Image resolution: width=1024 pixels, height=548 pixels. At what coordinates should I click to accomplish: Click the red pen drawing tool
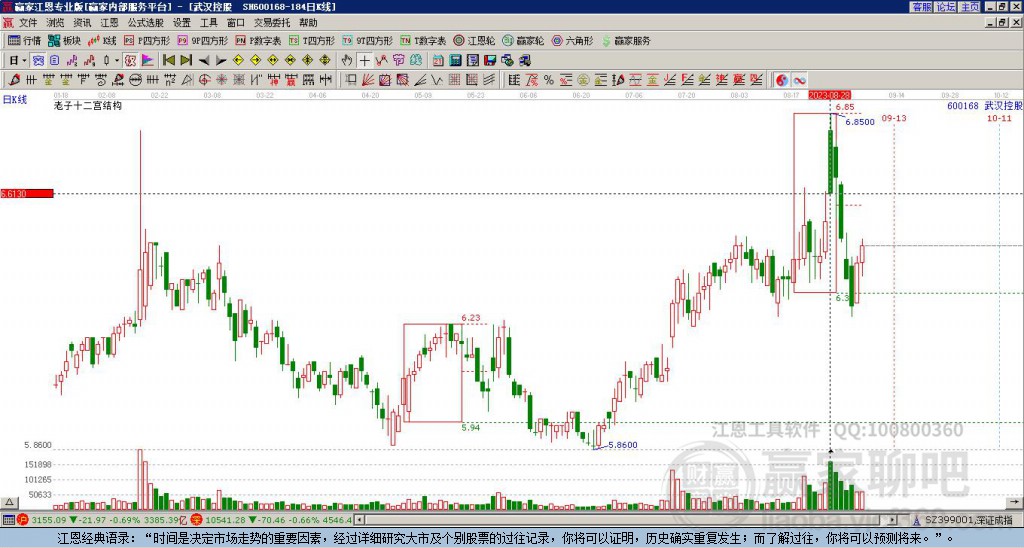[x=13, y=80]
